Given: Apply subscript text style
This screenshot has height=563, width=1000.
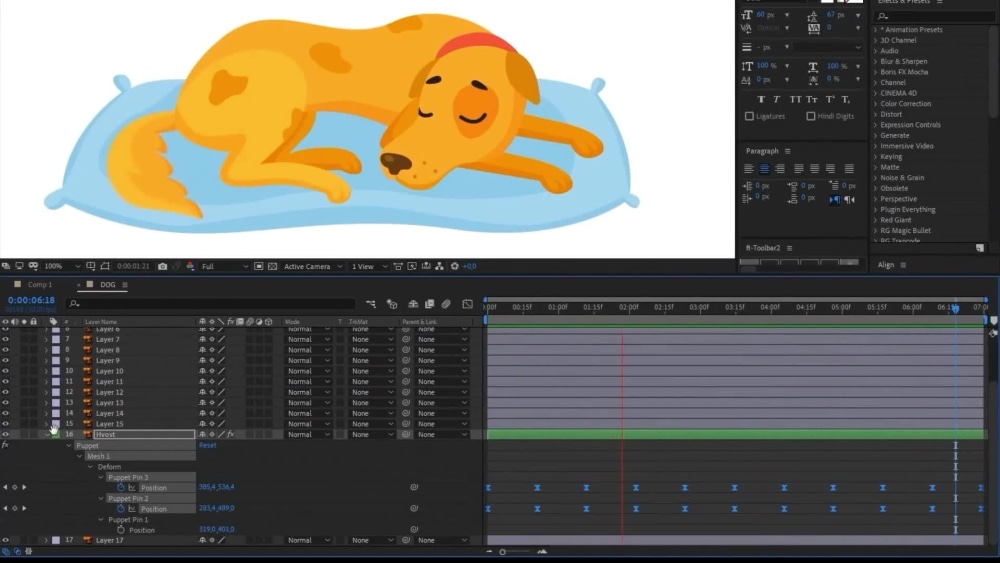Looking at the screenshot, I should (x=846, y=99).
